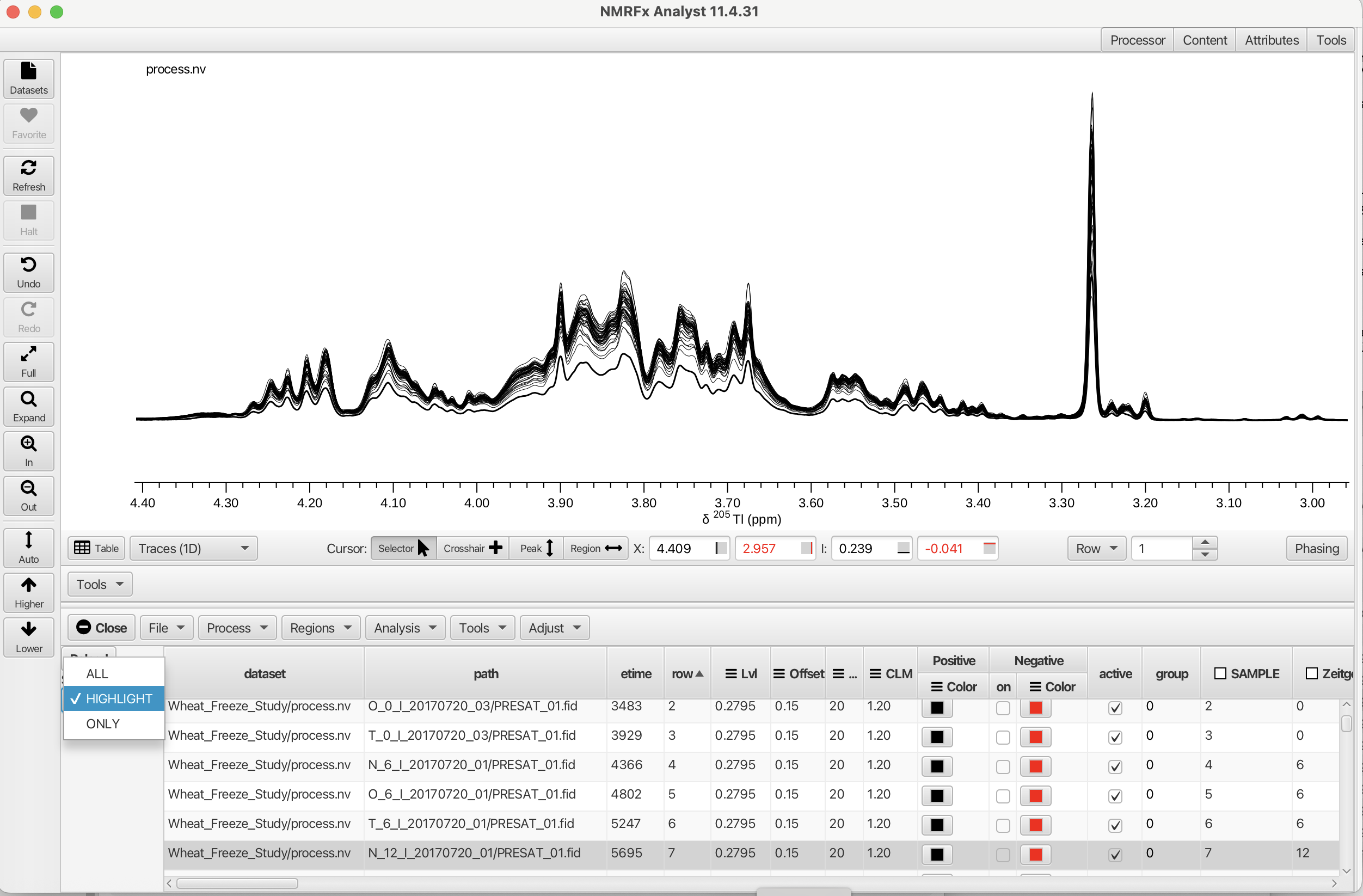Choose ONLY from the popup menu
Viewport: 1363px width, 896px height.
coord(103,723)
